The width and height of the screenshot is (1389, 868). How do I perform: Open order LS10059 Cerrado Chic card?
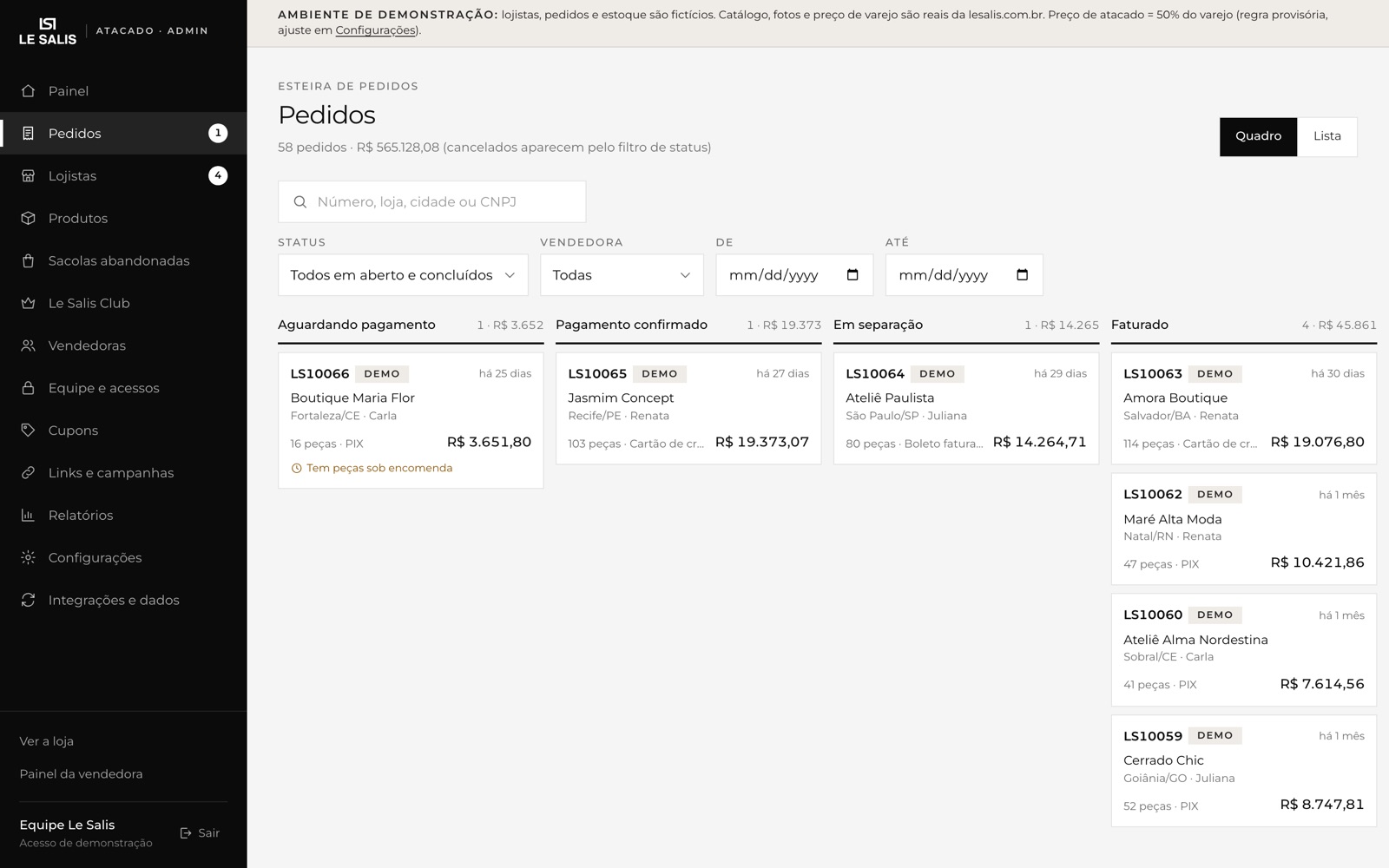pyautogui.click(x=1244, y=771)
